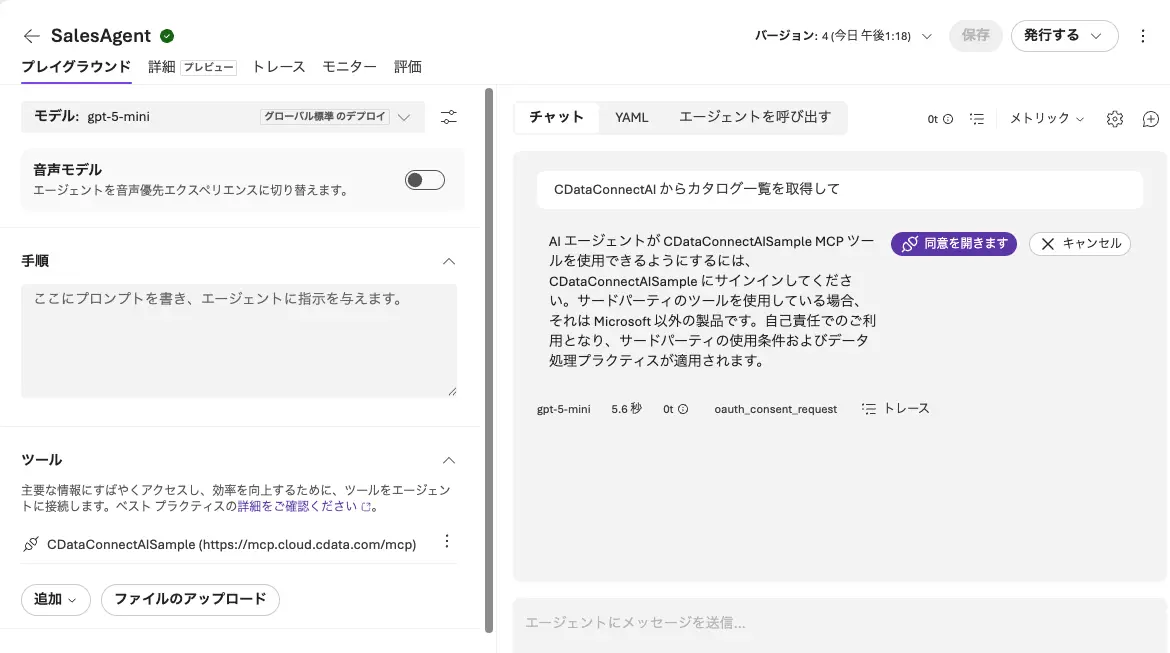
Task: Click the CDataConnectAISample MCP plug icon
Action: point(31,544)
